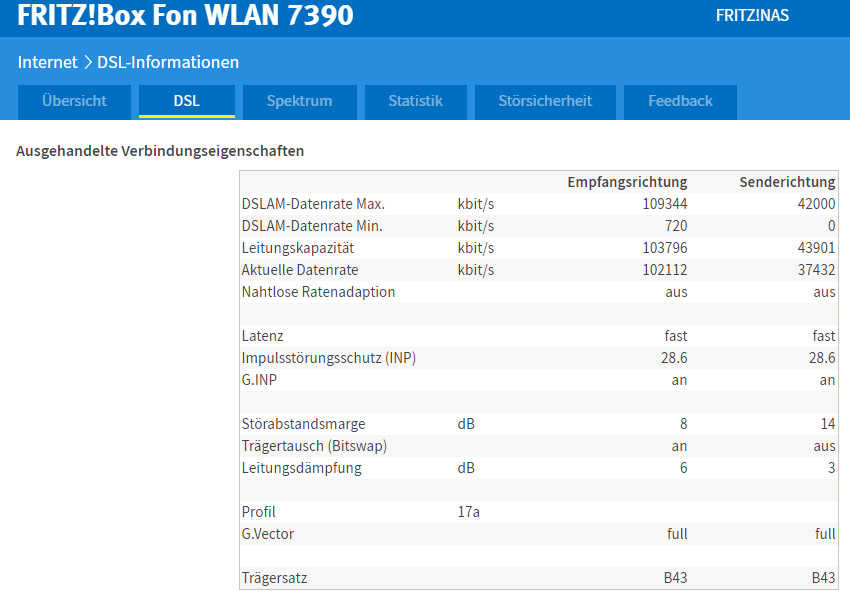
Task: Select the value 102112
Action: [x=665, y=270]
